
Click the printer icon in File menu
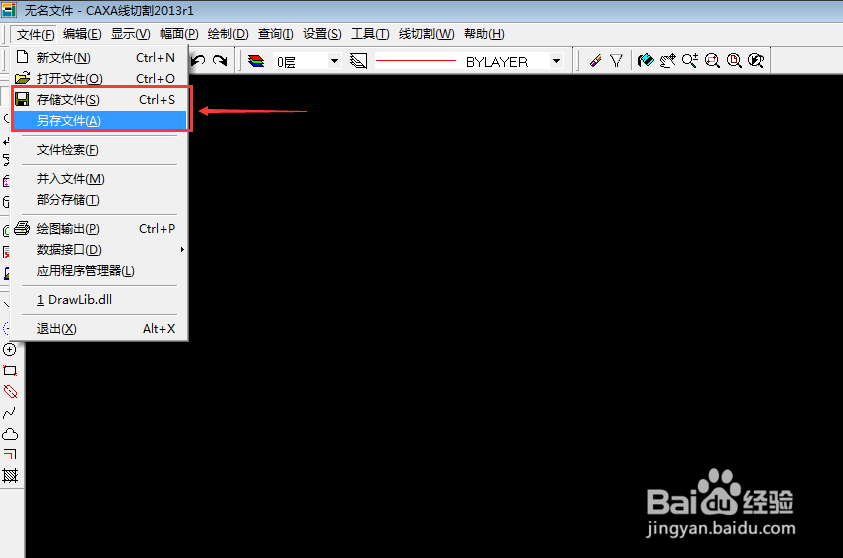pyautogui.click(x=22, y=228)
